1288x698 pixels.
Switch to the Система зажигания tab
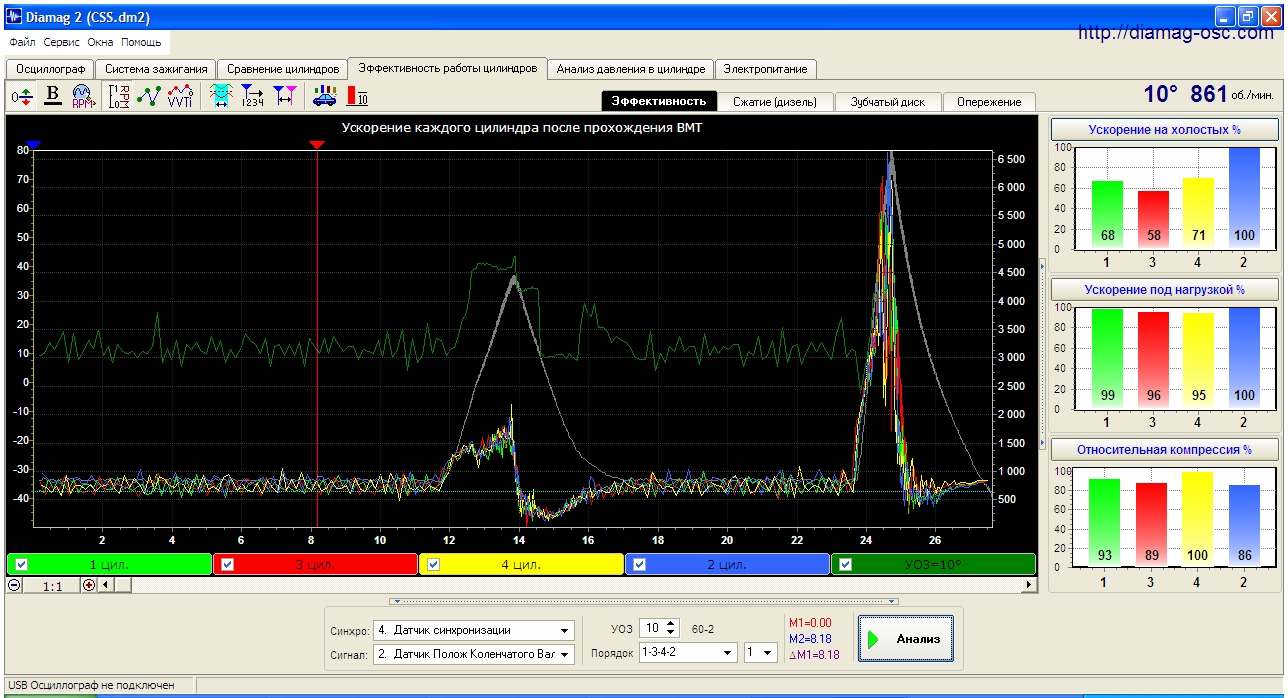(x=156, y=69)
